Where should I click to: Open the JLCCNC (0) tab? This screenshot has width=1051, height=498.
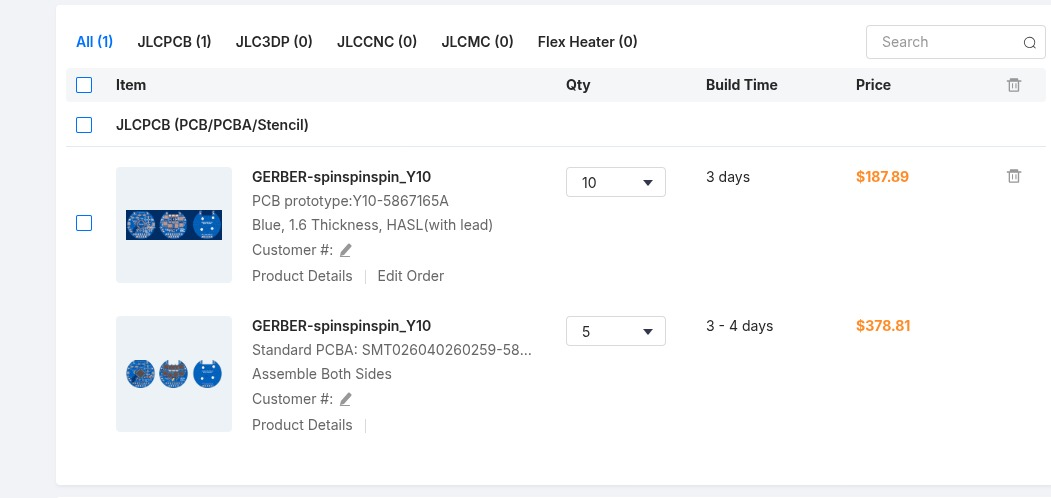click(x=377, y=42)
